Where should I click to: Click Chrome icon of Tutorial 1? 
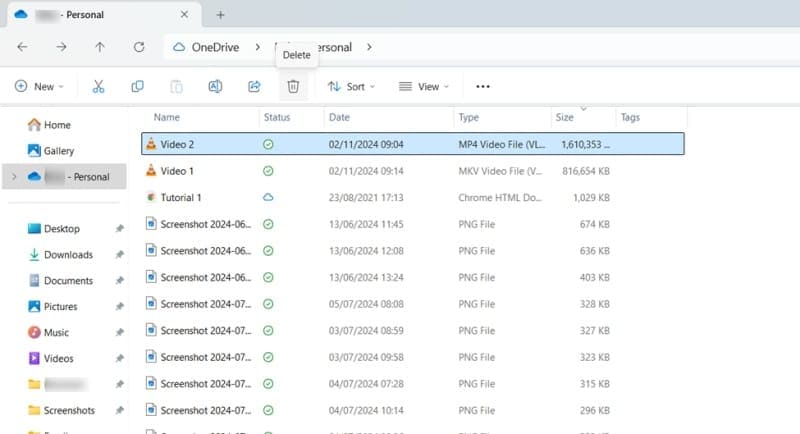151,197
